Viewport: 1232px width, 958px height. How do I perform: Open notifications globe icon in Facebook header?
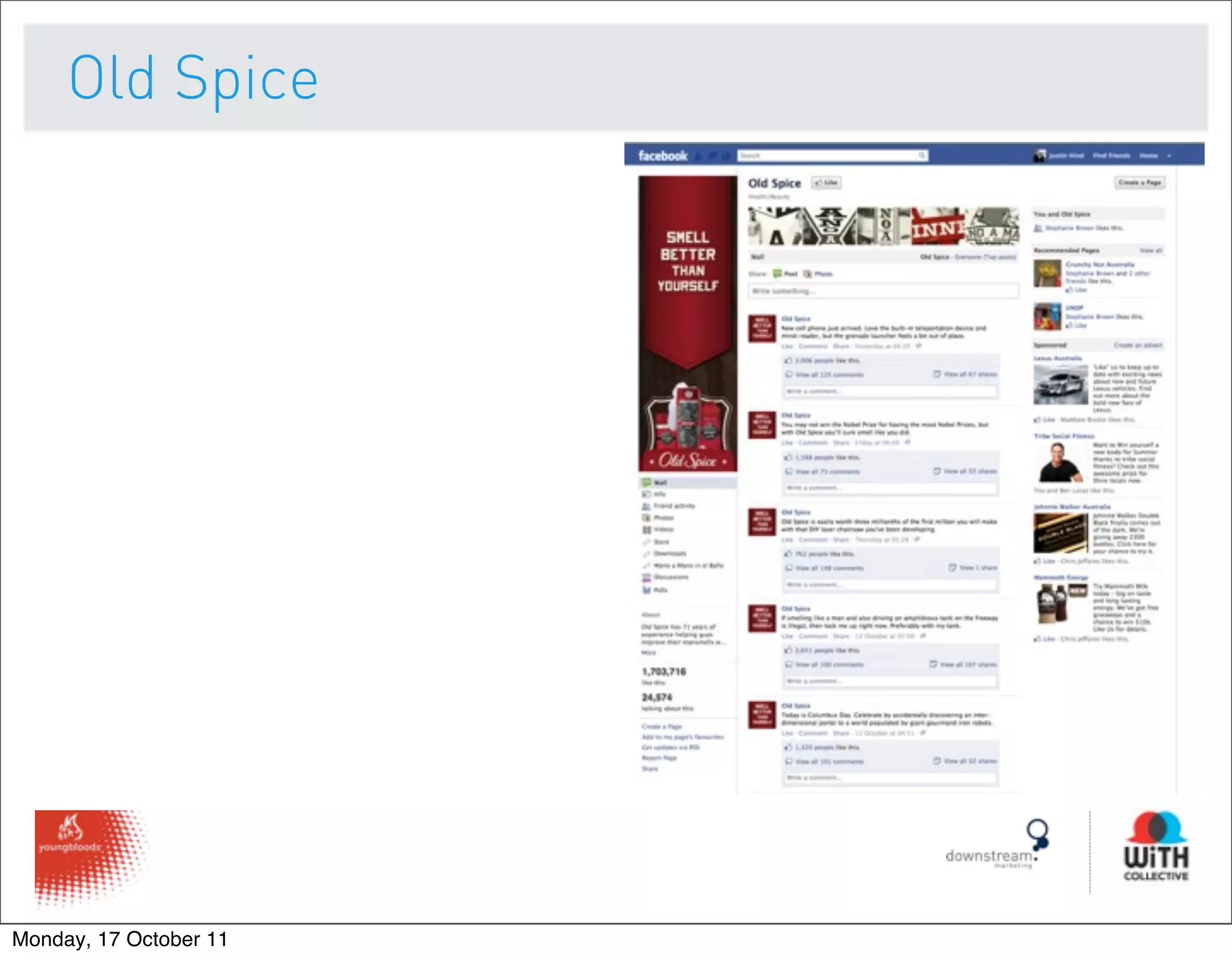click(x=726, y=156)
